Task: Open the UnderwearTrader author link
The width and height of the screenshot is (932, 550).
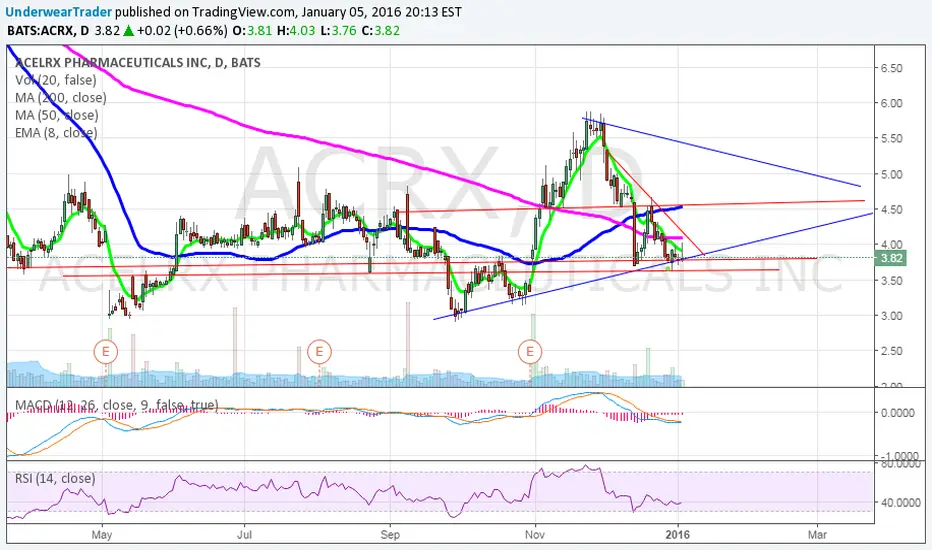Action: pyautogui.click(x=58, y=11)
